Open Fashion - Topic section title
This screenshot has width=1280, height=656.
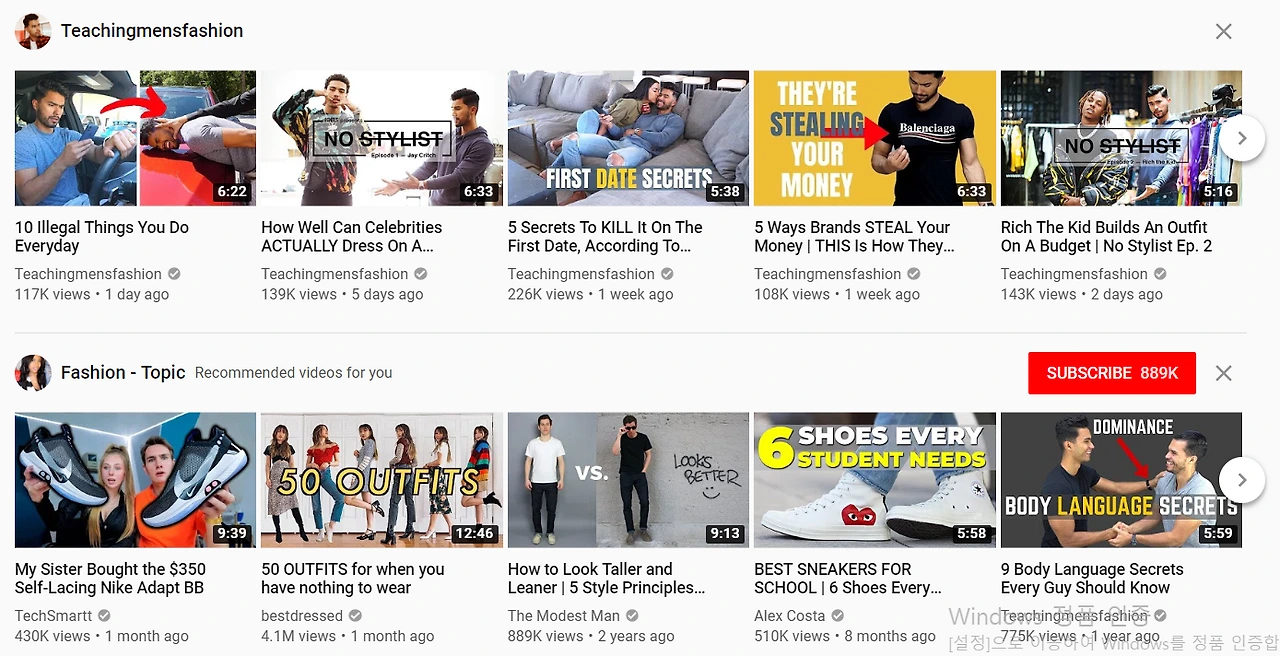click(123, 372)
